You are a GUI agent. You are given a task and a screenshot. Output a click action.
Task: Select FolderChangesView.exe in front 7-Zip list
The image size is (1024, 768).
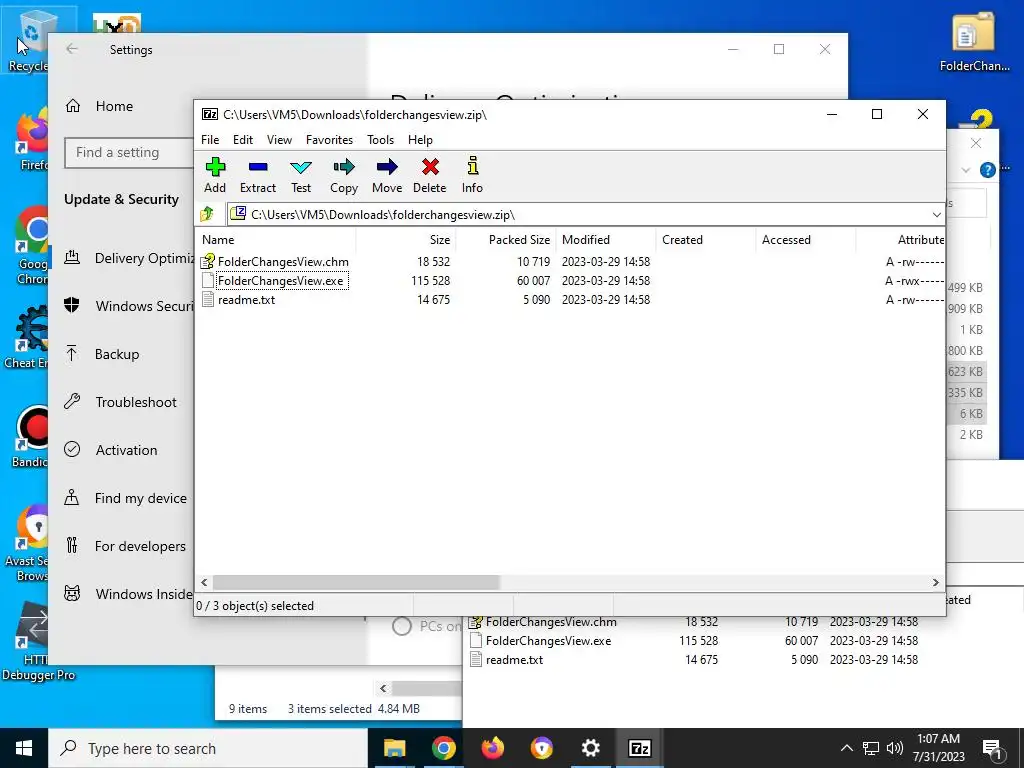281,281
